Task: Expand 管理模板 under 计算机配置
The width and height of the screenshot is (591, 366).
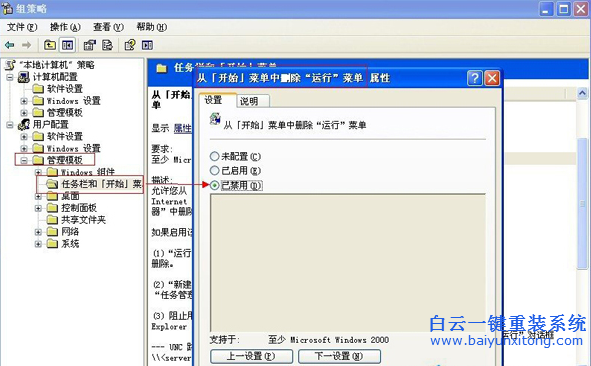Action: coord(24,113)
